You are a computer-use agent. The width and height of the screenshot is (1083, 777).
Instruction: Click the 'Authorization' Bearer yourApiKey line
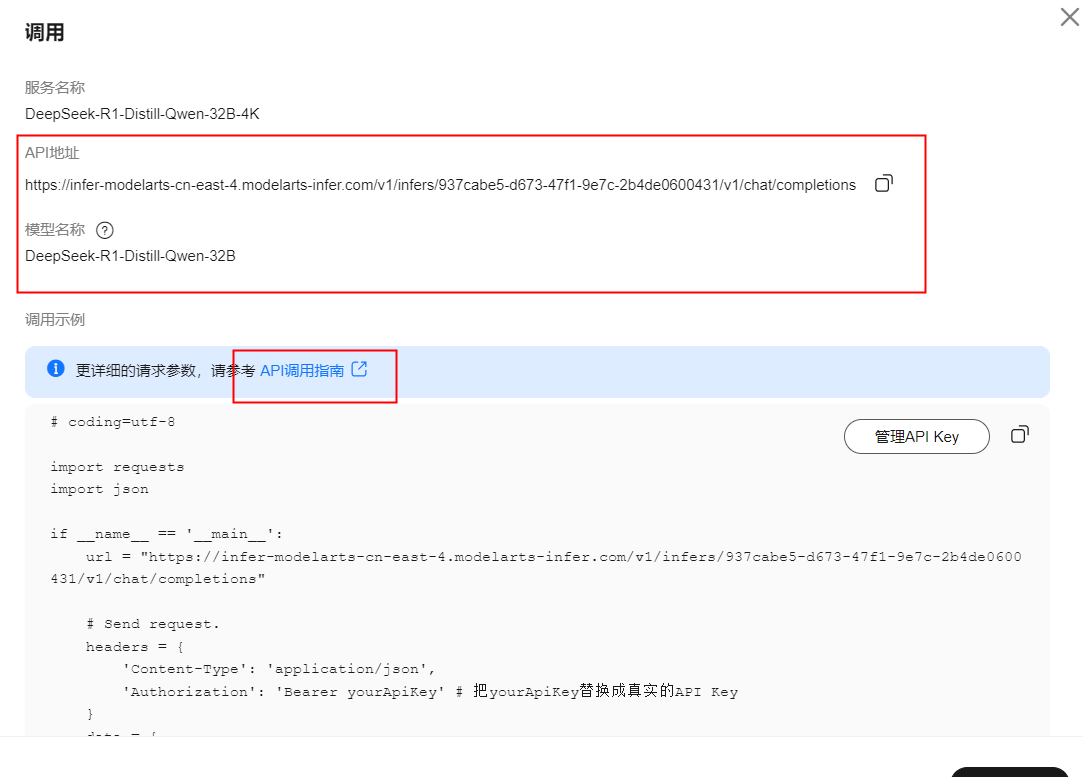[x=430, y=692]
